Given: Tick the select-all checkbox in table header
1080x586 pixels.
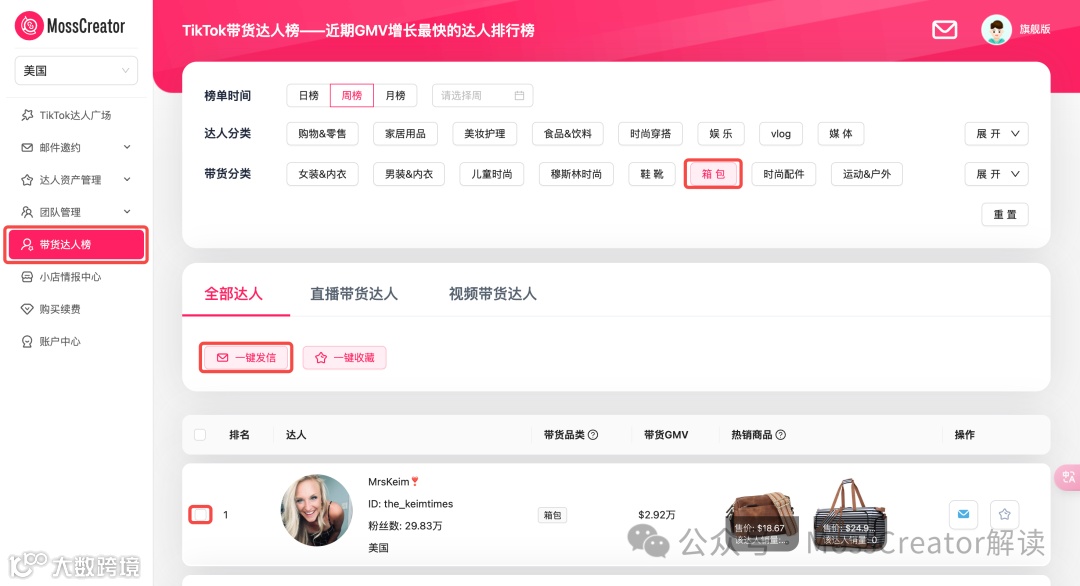Looking at the screenshot, I should coord(200,435).
